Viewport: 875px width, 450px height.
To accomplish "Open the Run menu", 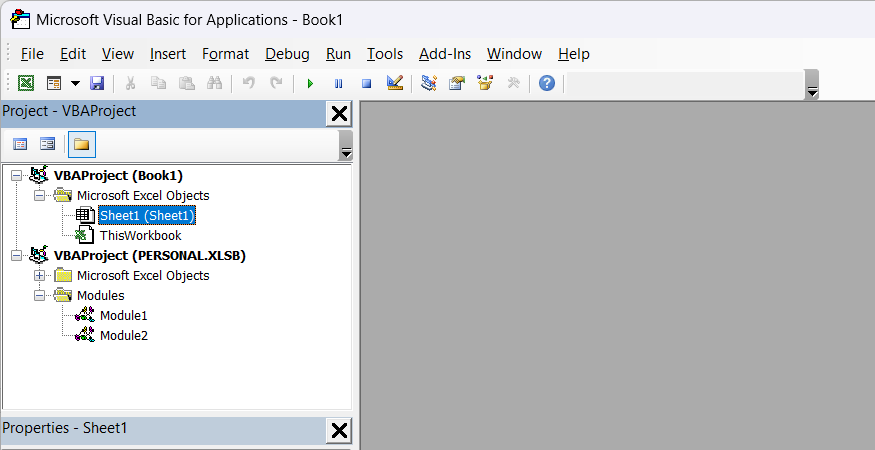I will 338,54.
